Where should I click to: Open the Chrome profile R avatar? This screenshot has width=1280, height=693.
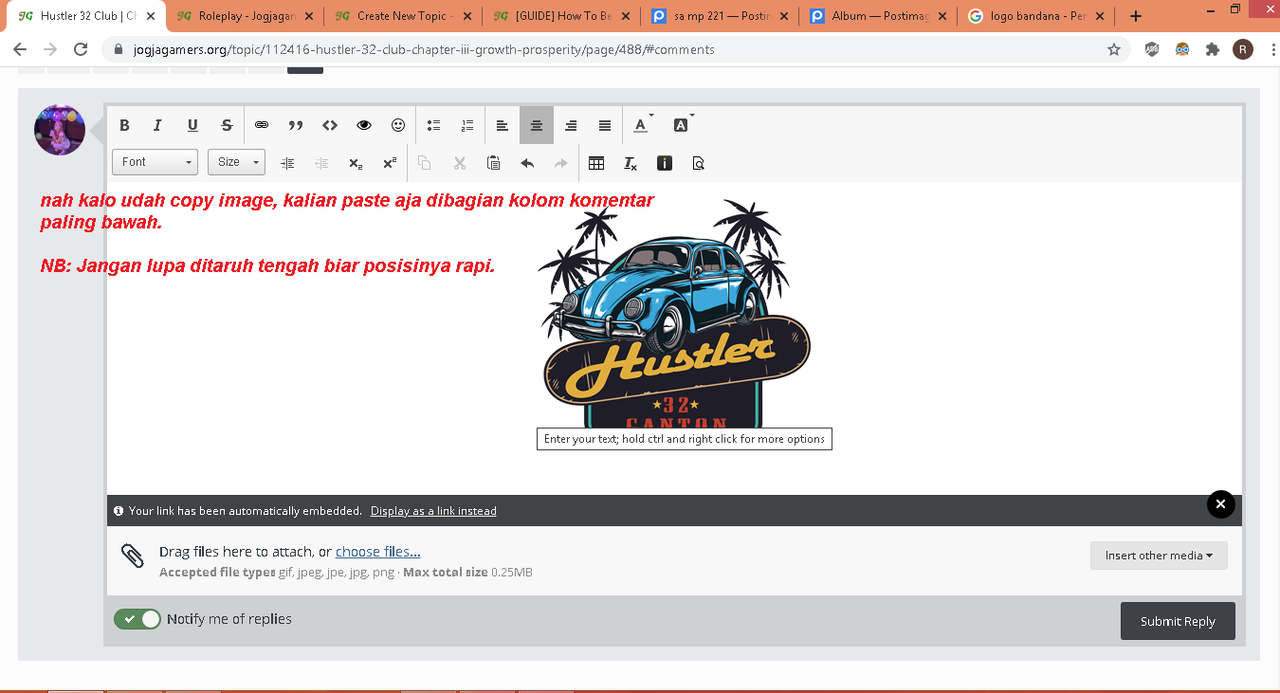pos(1242,49)
